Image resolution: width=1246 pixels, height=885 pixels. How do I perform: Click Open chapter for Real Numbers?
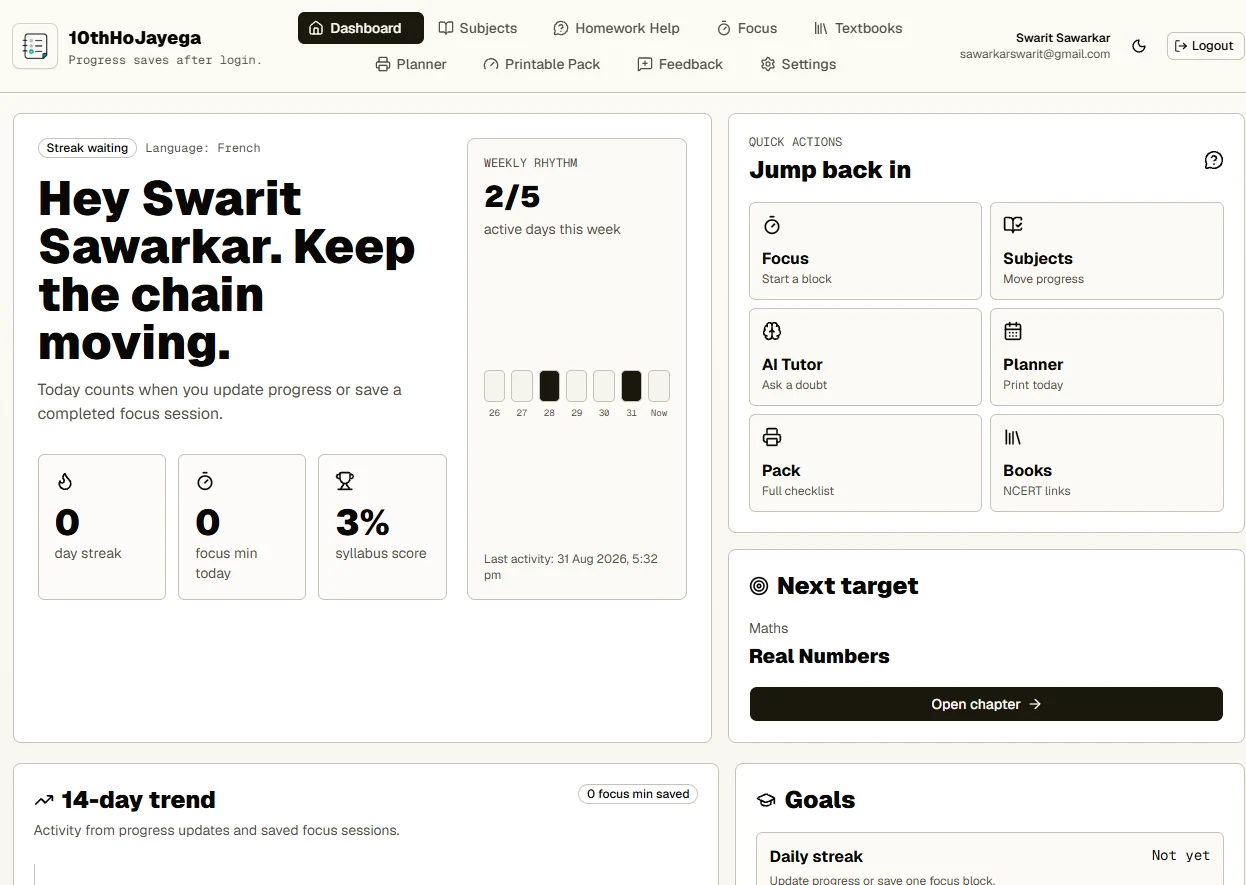tap(986, 704)
